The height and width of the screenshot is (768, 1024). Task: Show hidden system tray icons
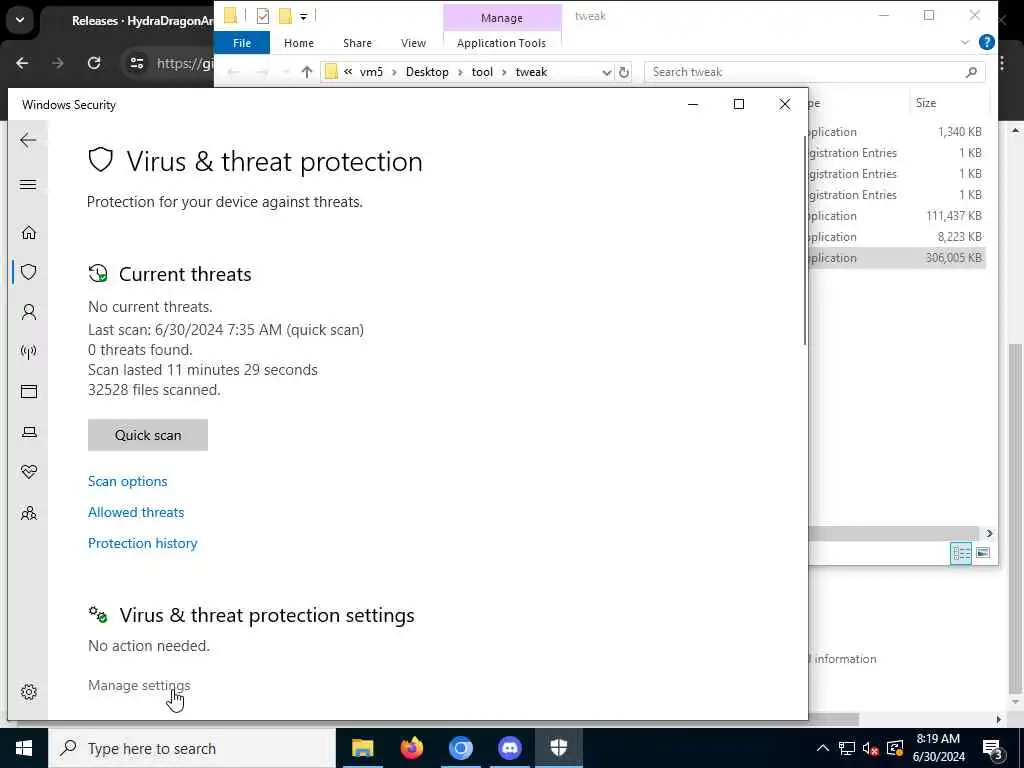point(823,748)
